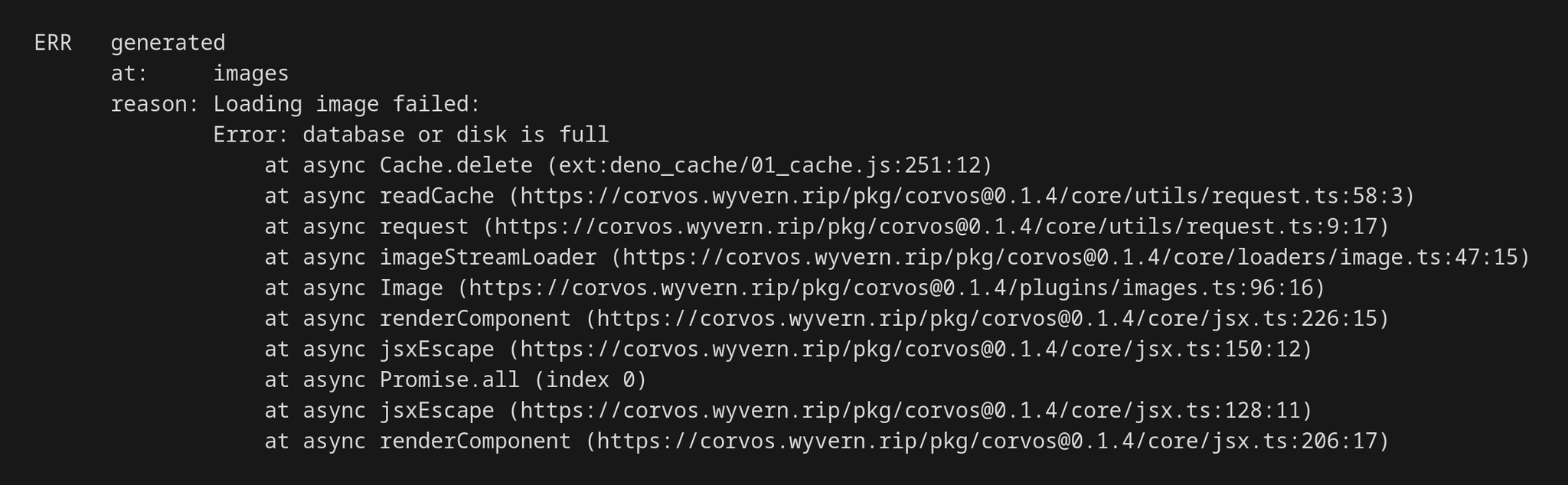Open the loaders/image.ts:47:15 URL
This screenshot has width=1568, height=485.
(x=1070, y=257)
